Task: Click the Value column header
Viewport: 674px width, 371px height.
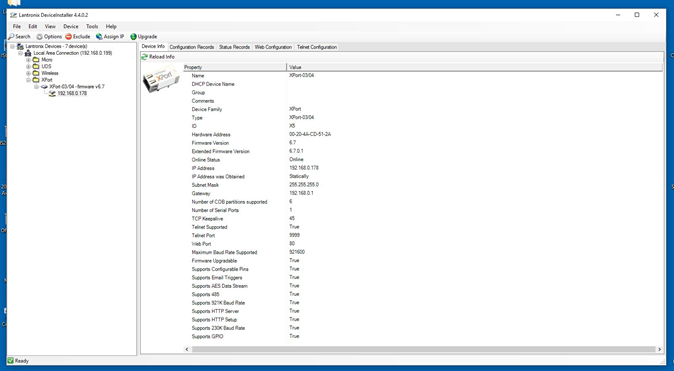Action: (x=475, y=67)
